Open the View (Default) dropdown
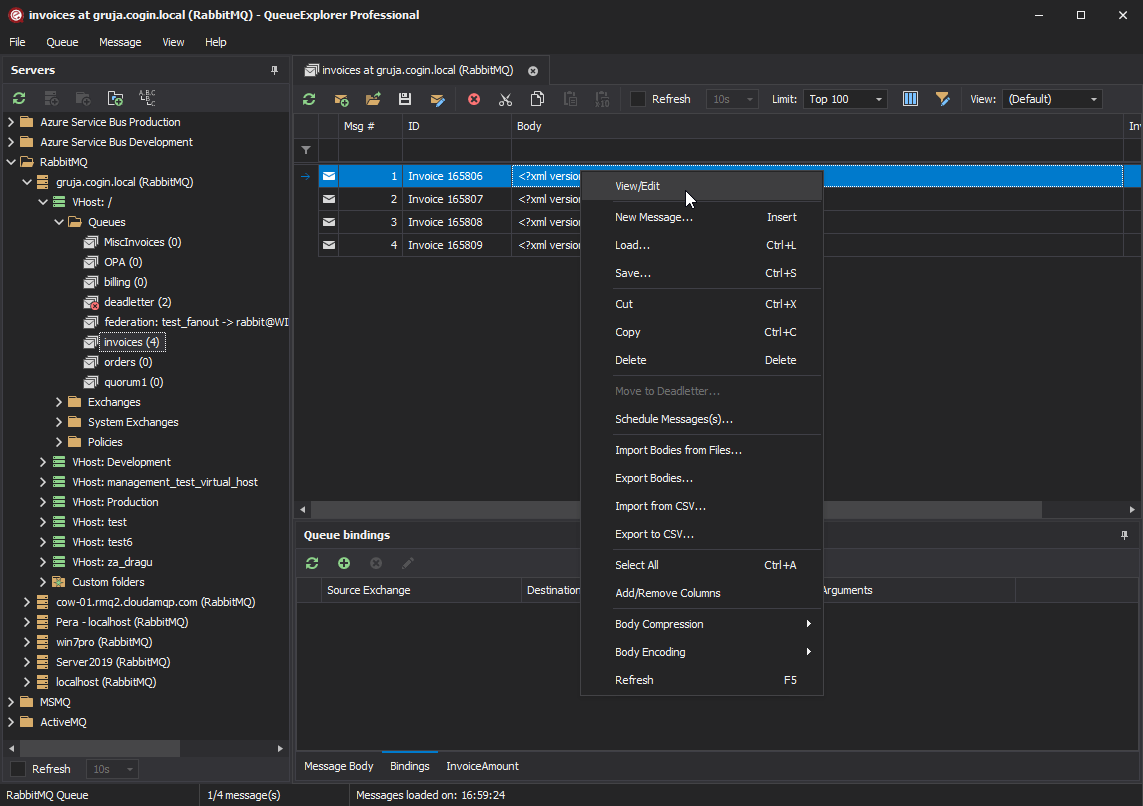The width and height of the screenshot is (1143, 806). (1052, 99)
